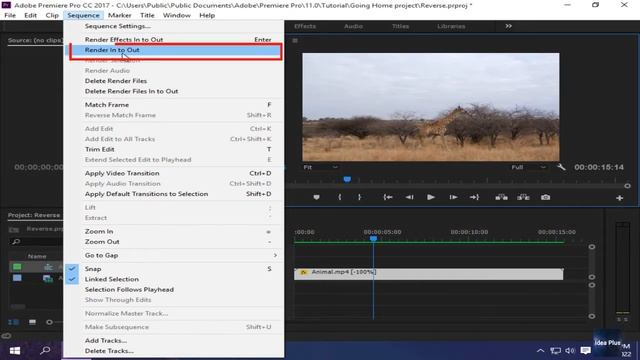Viewport: 640px width, 360px height.
Task: Click the Mark Out bracket icon
Action: [359, 197]
